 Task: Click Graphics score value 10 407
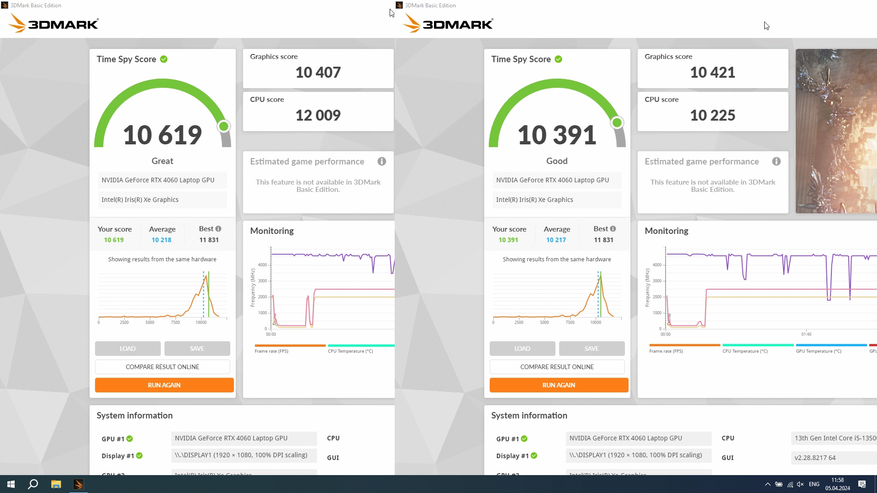click(x=318, y=72)
